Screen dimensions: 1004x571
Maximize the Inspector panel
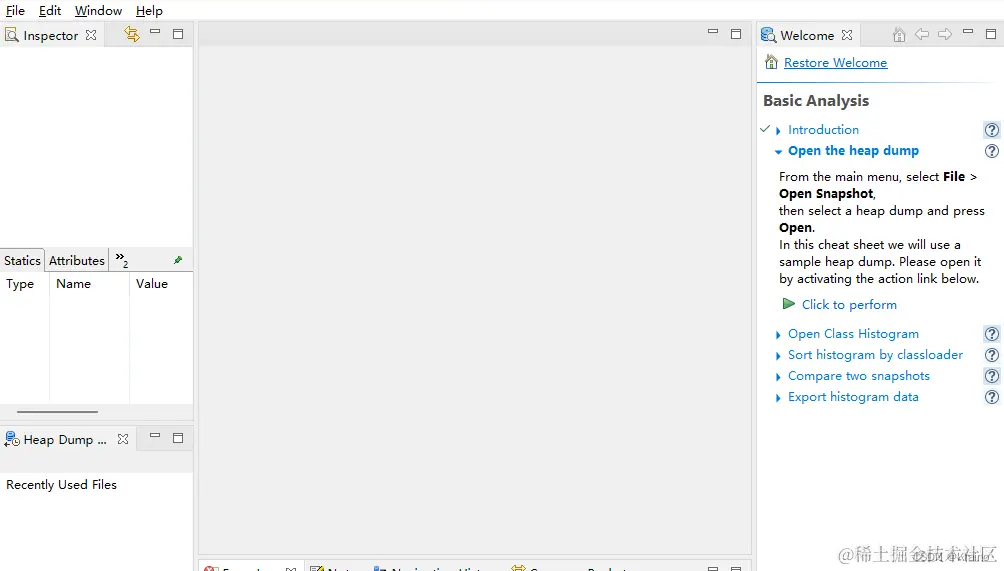[178, 34]
